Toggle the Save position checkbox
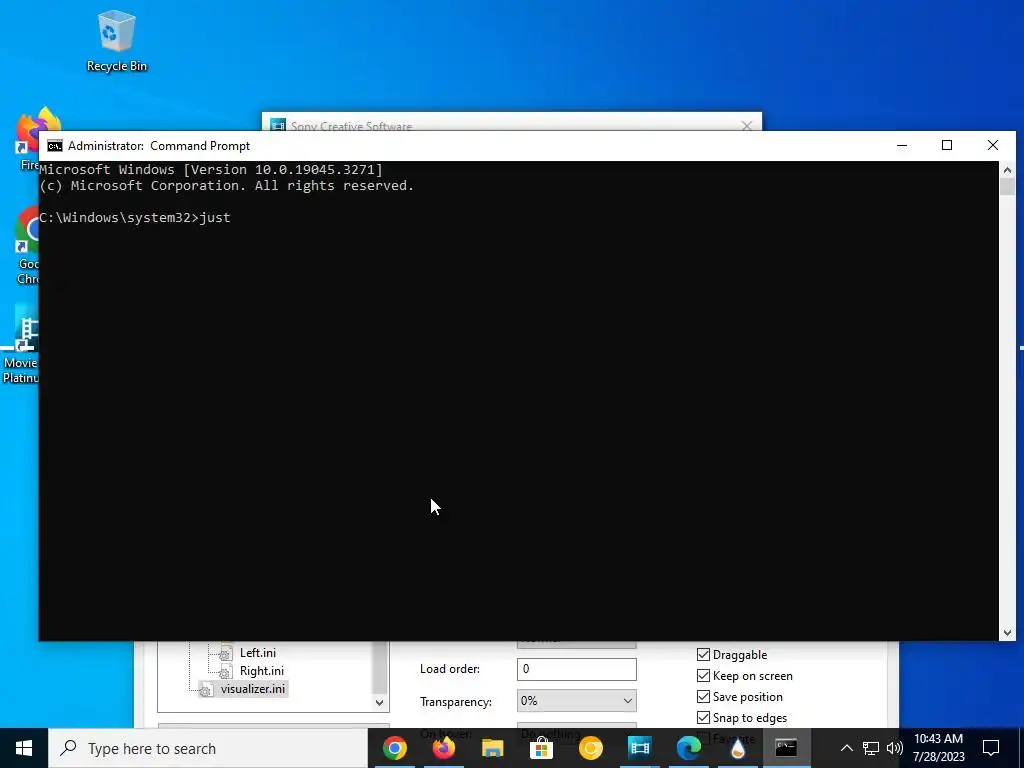 pos(703,697)
